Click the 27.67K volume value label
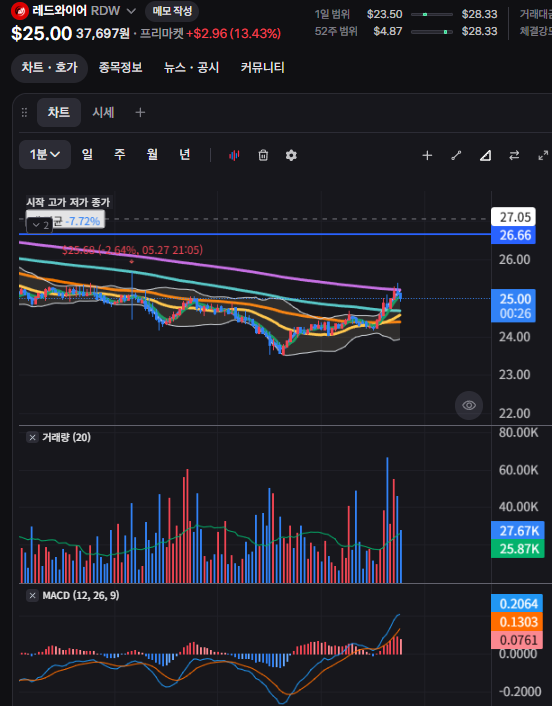The width and height of the screenshot is (552, 706). 518,531
